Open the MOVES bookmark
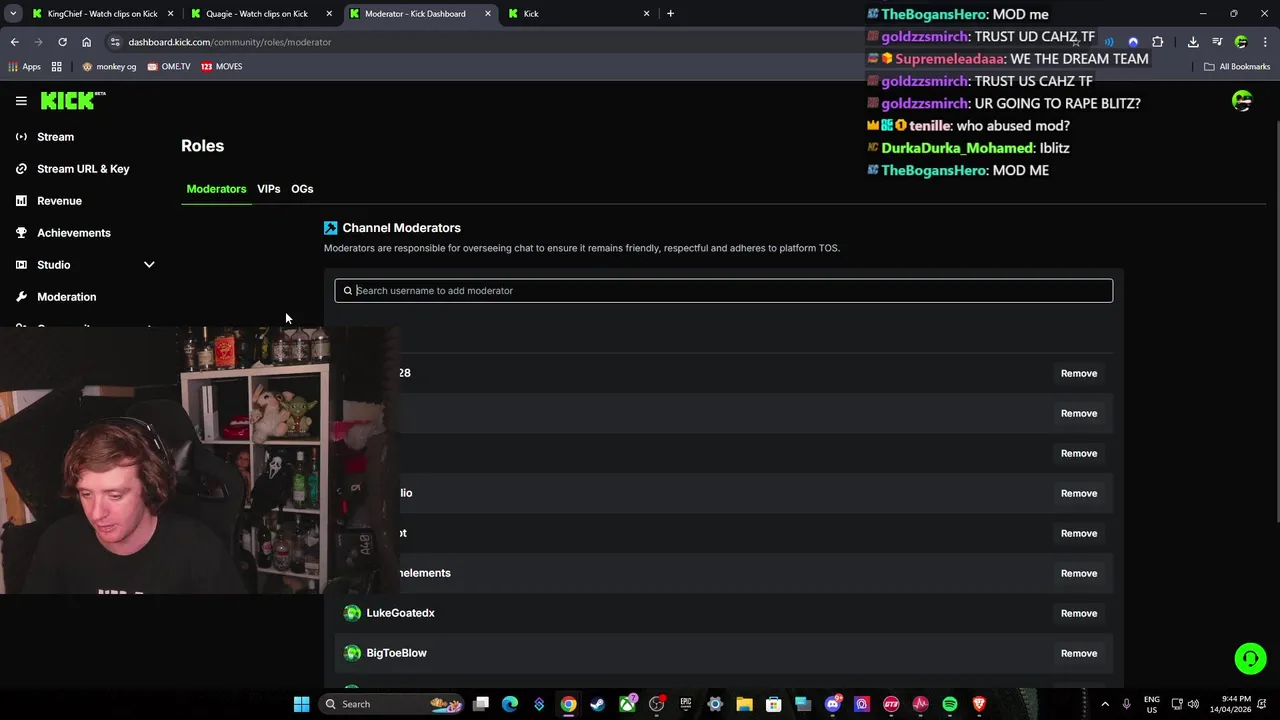Screen dimensions: 1280x720 221,66
